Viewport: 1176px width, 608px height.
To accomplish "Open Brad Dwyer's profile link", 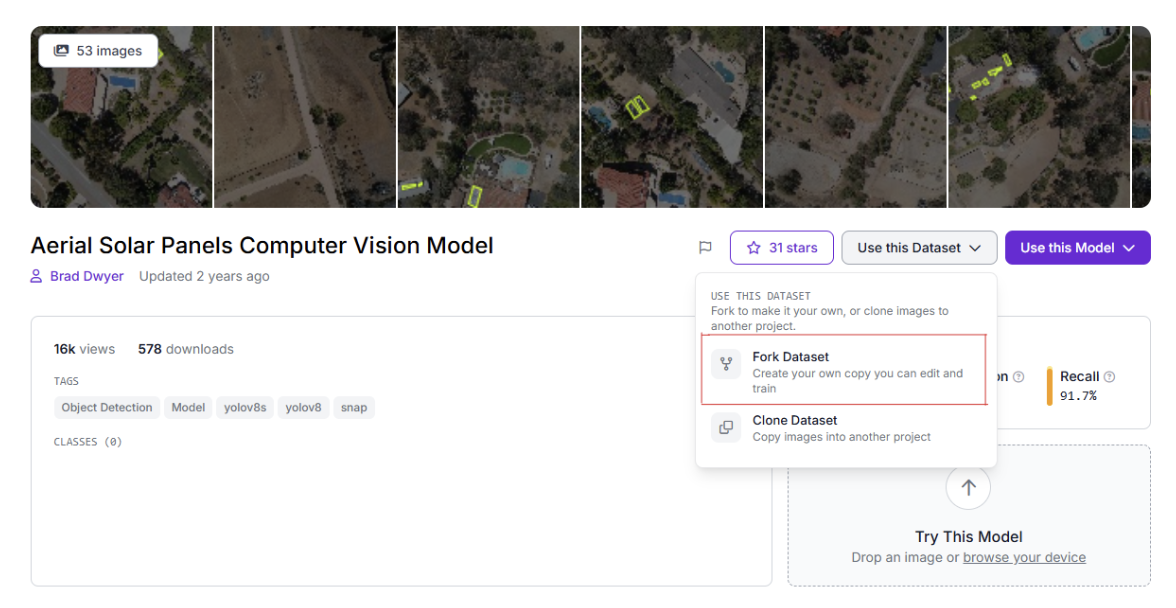I will [87, 277].
